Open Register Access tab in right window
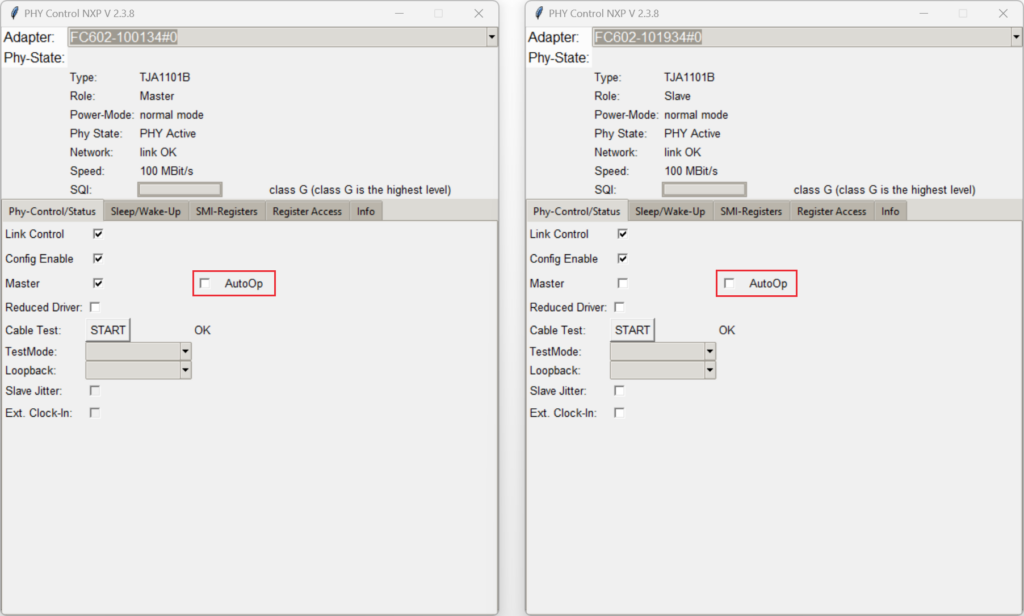Screen dimensions: 1024x616 pos(831,211)
